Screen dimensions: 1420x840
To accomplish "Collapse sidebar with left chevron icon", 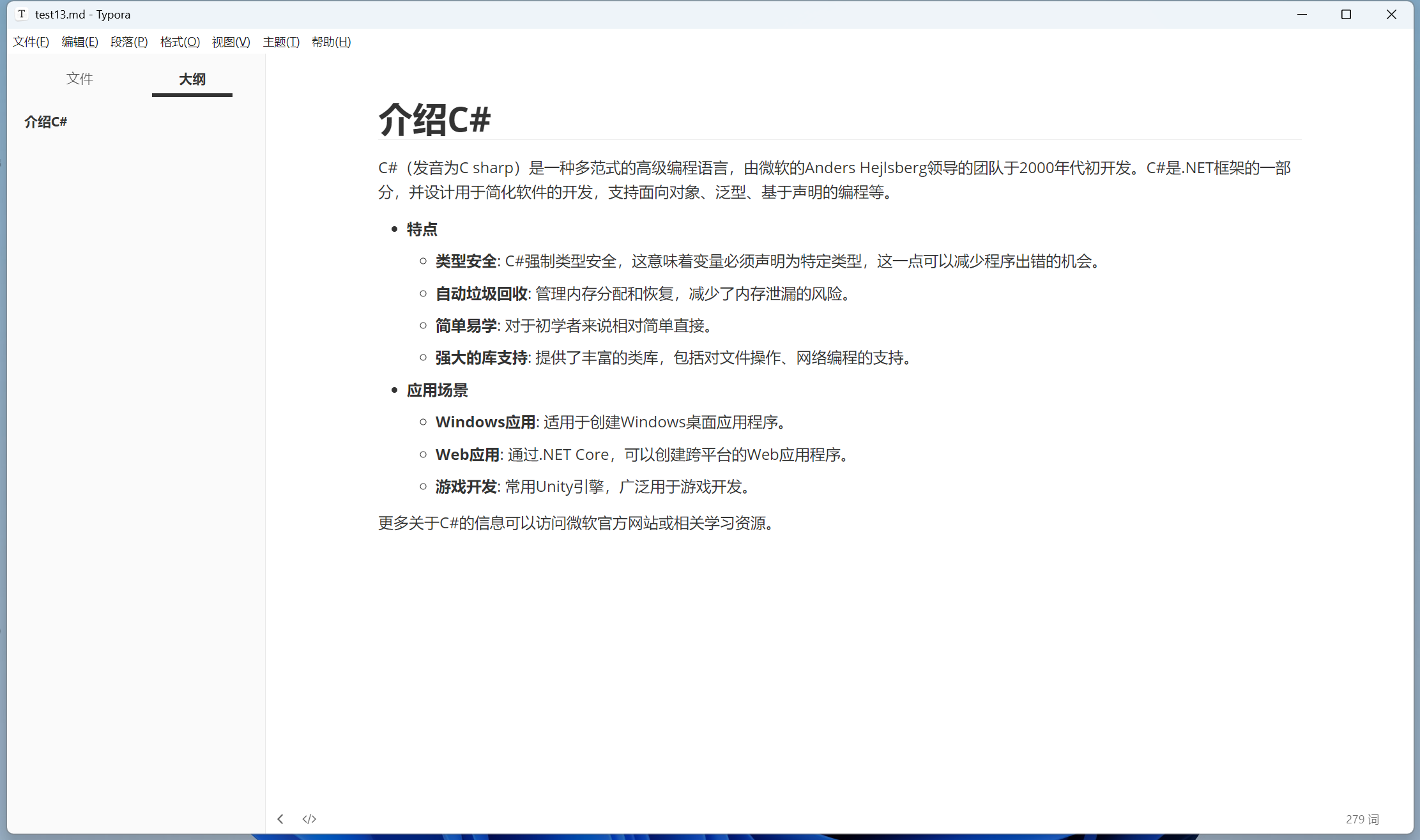I will (x=280, y=819).
